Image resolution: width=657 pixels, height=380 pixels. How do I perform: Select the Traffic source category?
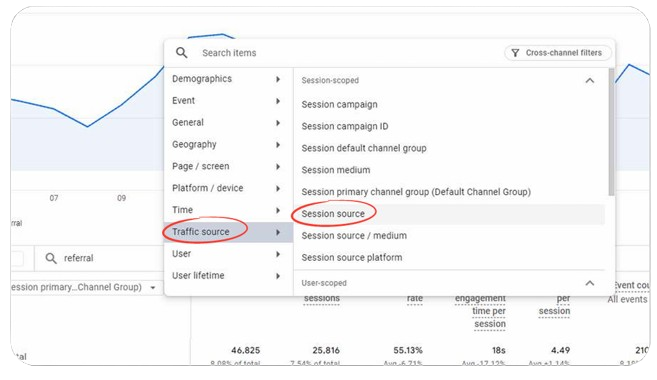[228, 232]
